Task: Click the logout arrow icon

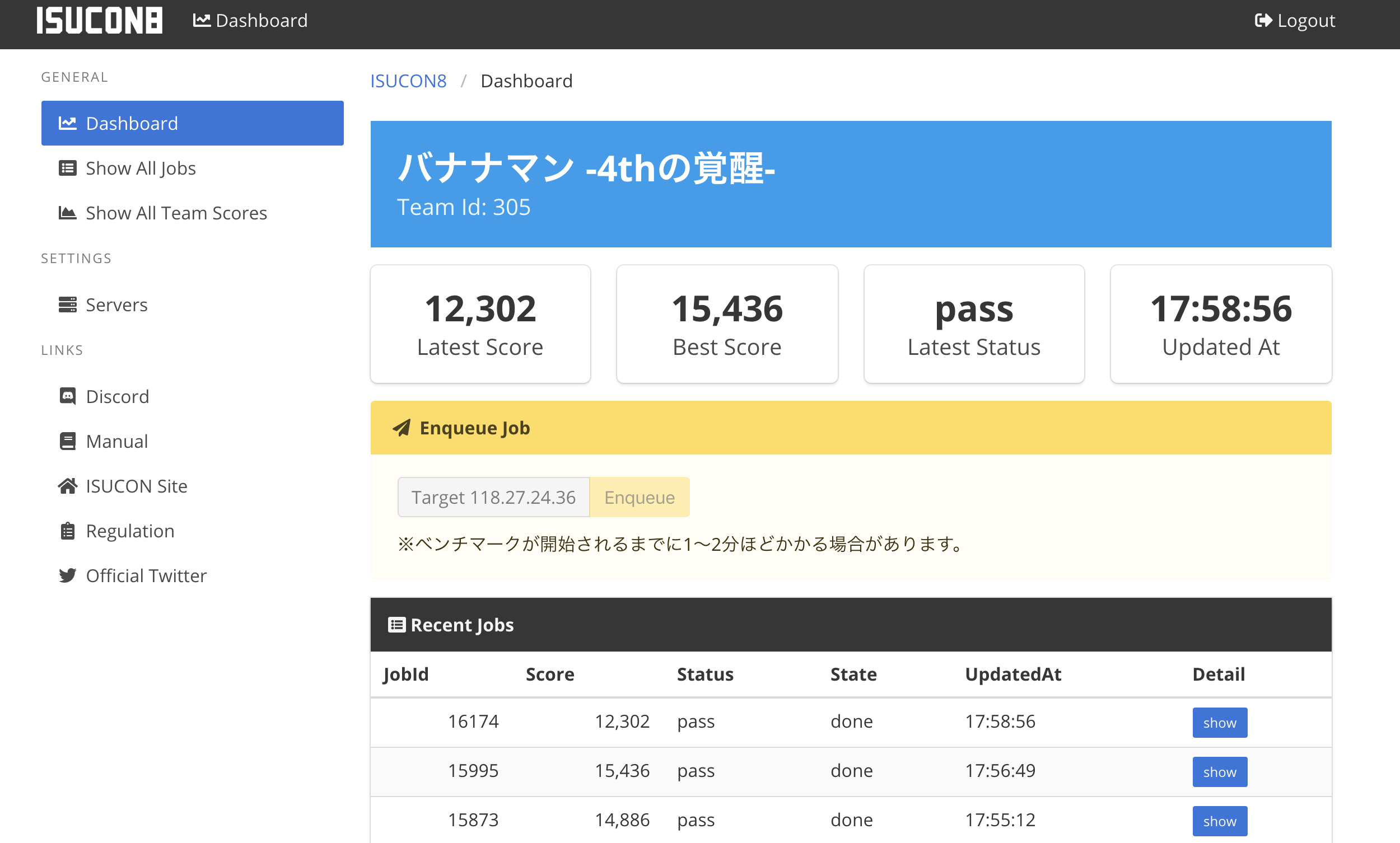Action: click(x=1263, y=21)
